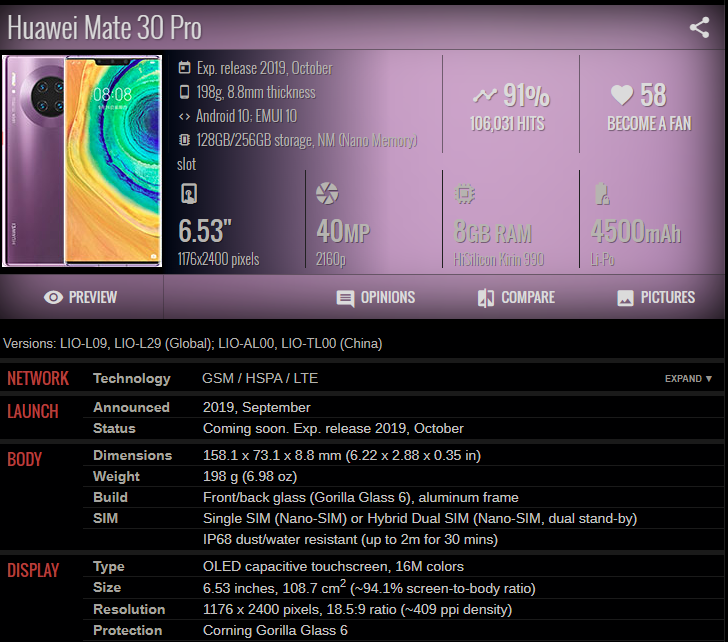Click the image icon next to Pictures
Screen dimensions: 728x642
pos(625,298)
